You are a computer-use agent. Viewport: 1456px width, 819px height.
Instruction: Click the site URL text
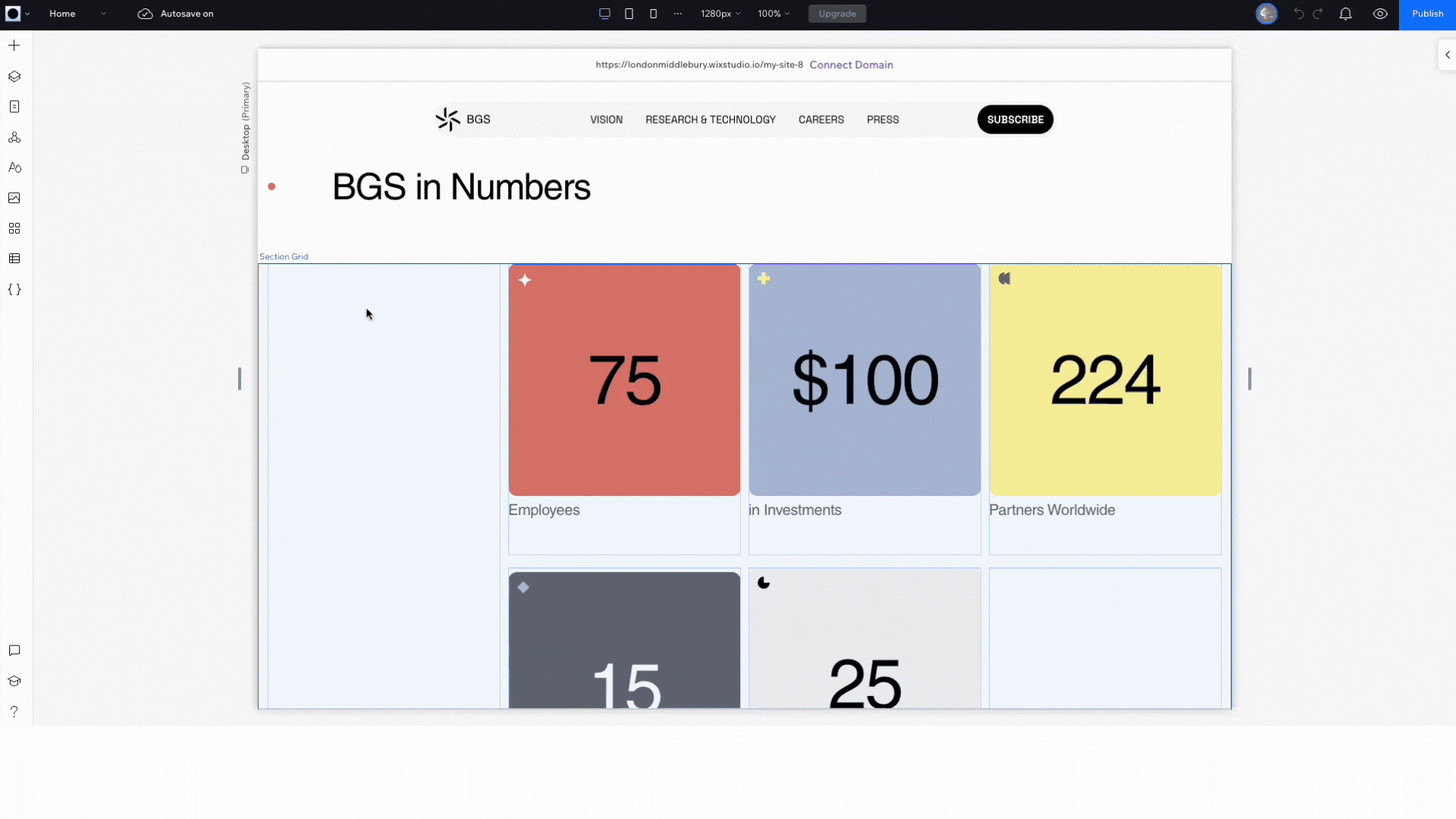point(699,64)
